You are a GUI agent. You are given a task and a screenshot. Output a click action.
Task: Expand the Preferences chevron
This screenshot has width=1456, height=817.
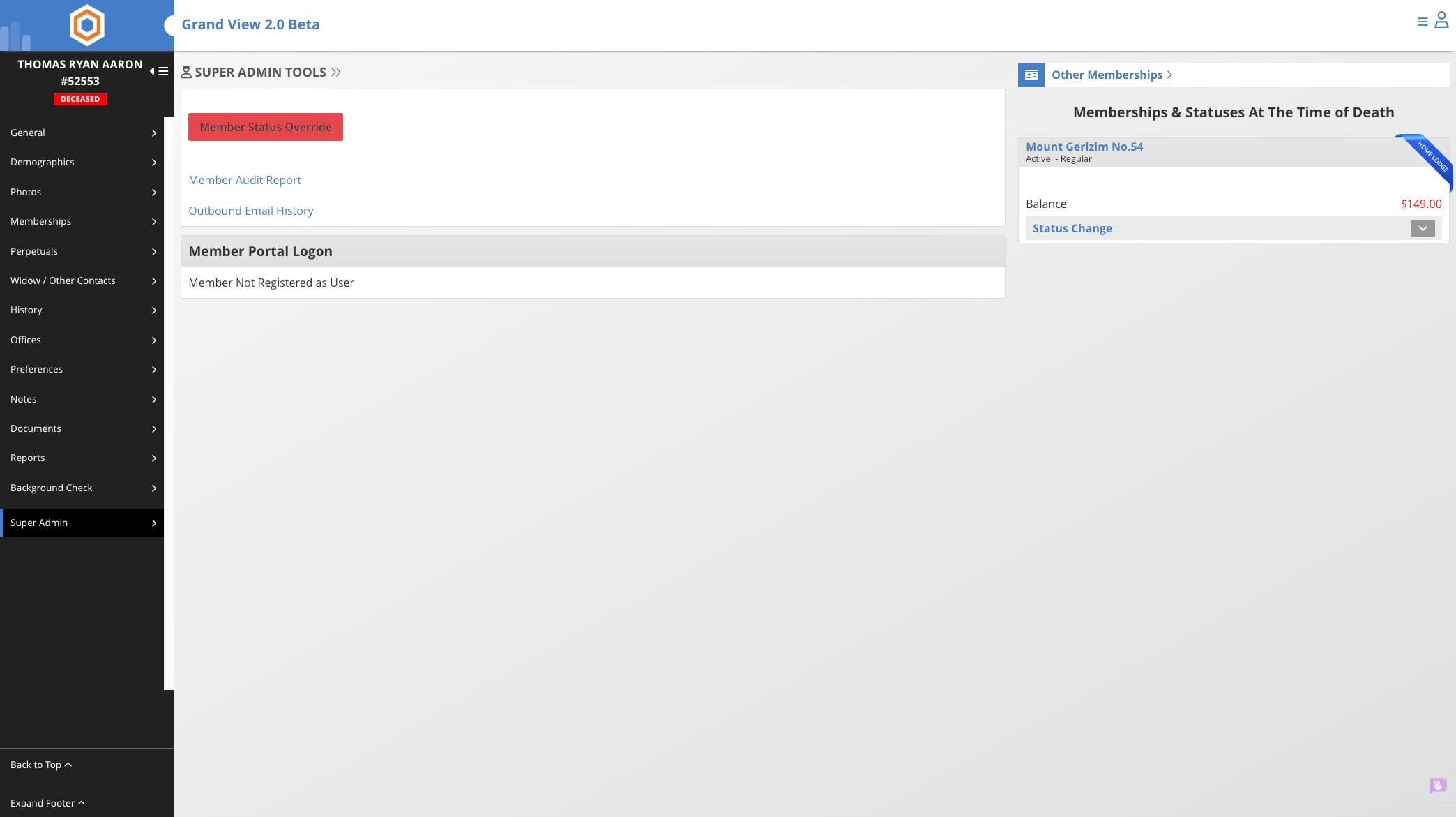154,369
